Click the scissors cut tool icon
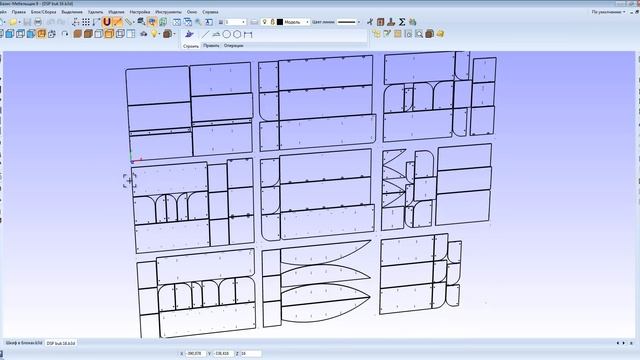 pos(370,22)
